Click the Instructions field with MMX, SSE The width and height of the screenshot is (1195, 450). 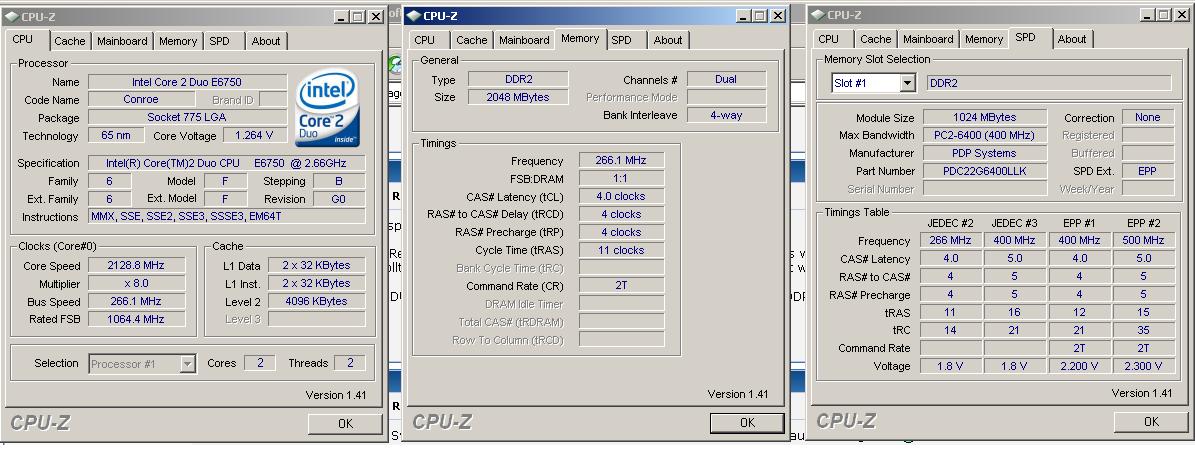(x=226, y=217)
